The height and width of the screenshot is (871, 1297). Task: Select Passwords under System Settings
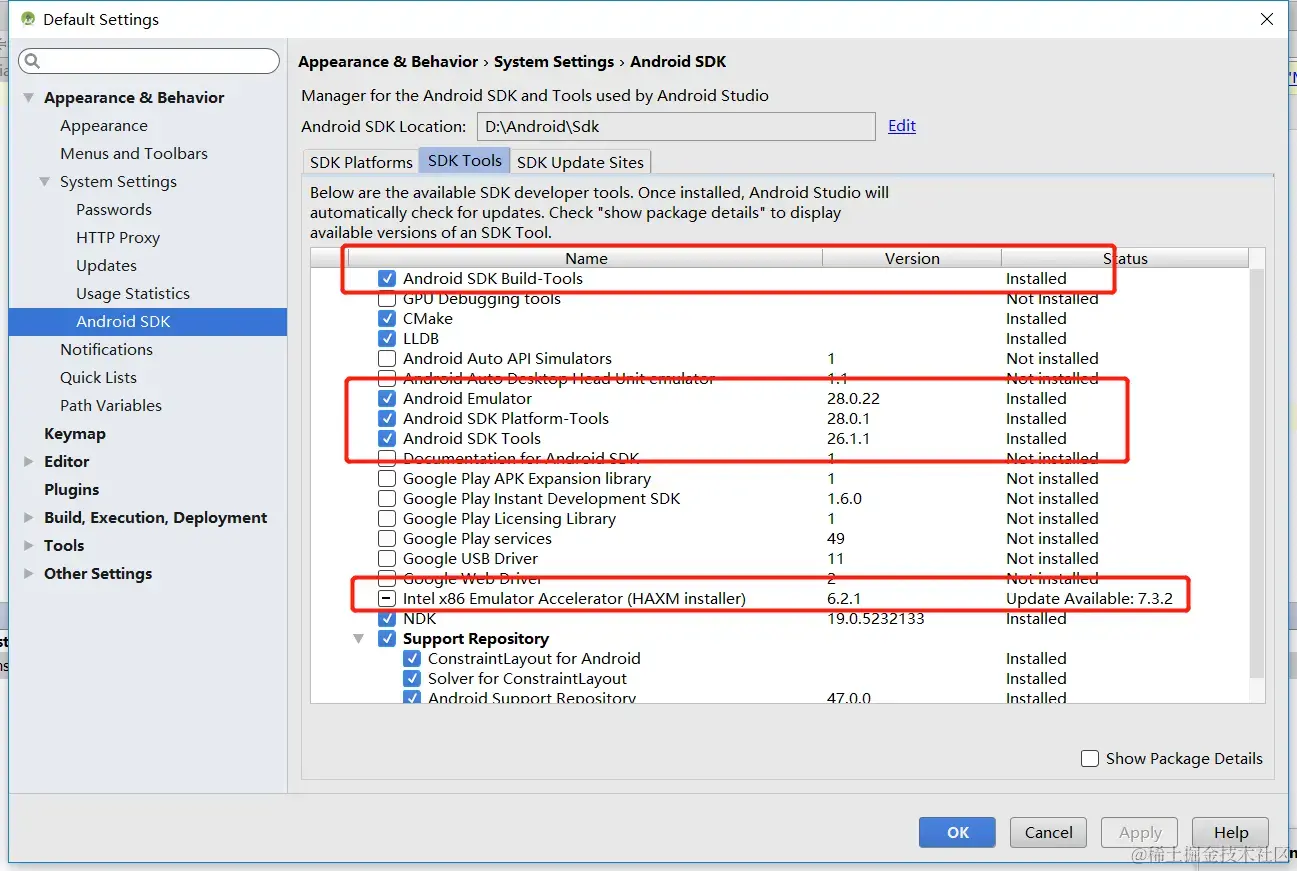click(x=114, y=210)
